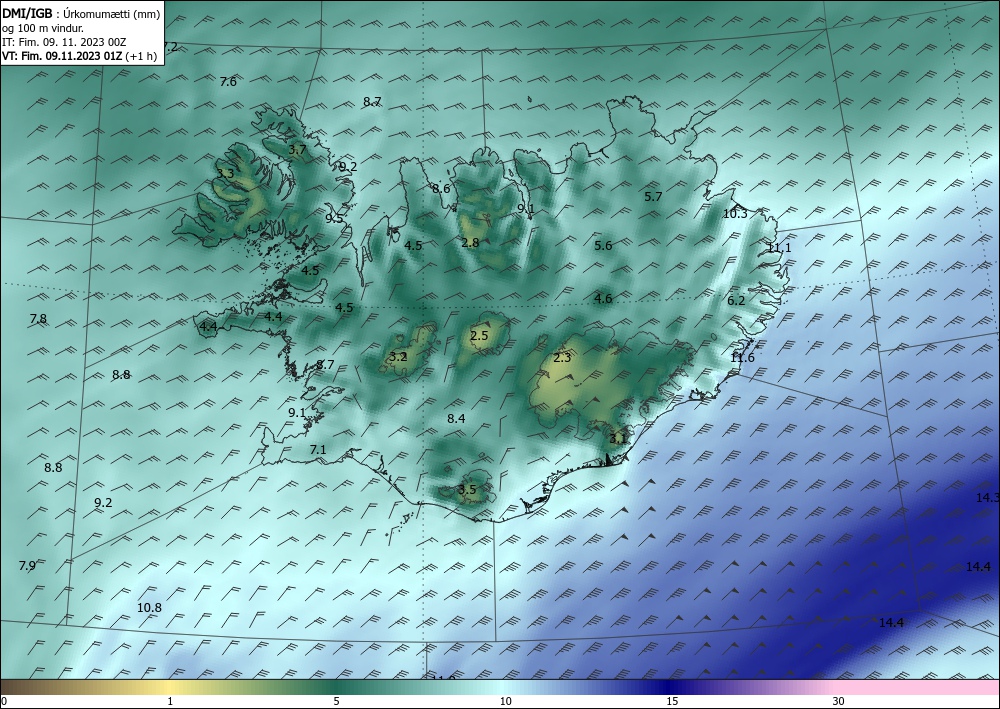Select the 8.6 value label
The width and height of the screenshot is (1000, 709).
point(441,188)
